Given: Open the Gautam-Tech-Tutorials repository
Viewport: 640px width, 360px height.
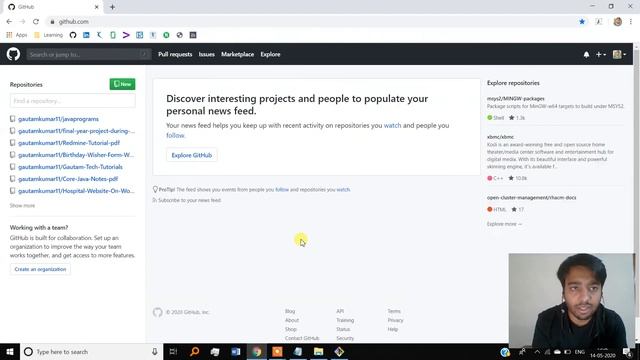Looking at the screenshot, I should (x=70, y=167).
